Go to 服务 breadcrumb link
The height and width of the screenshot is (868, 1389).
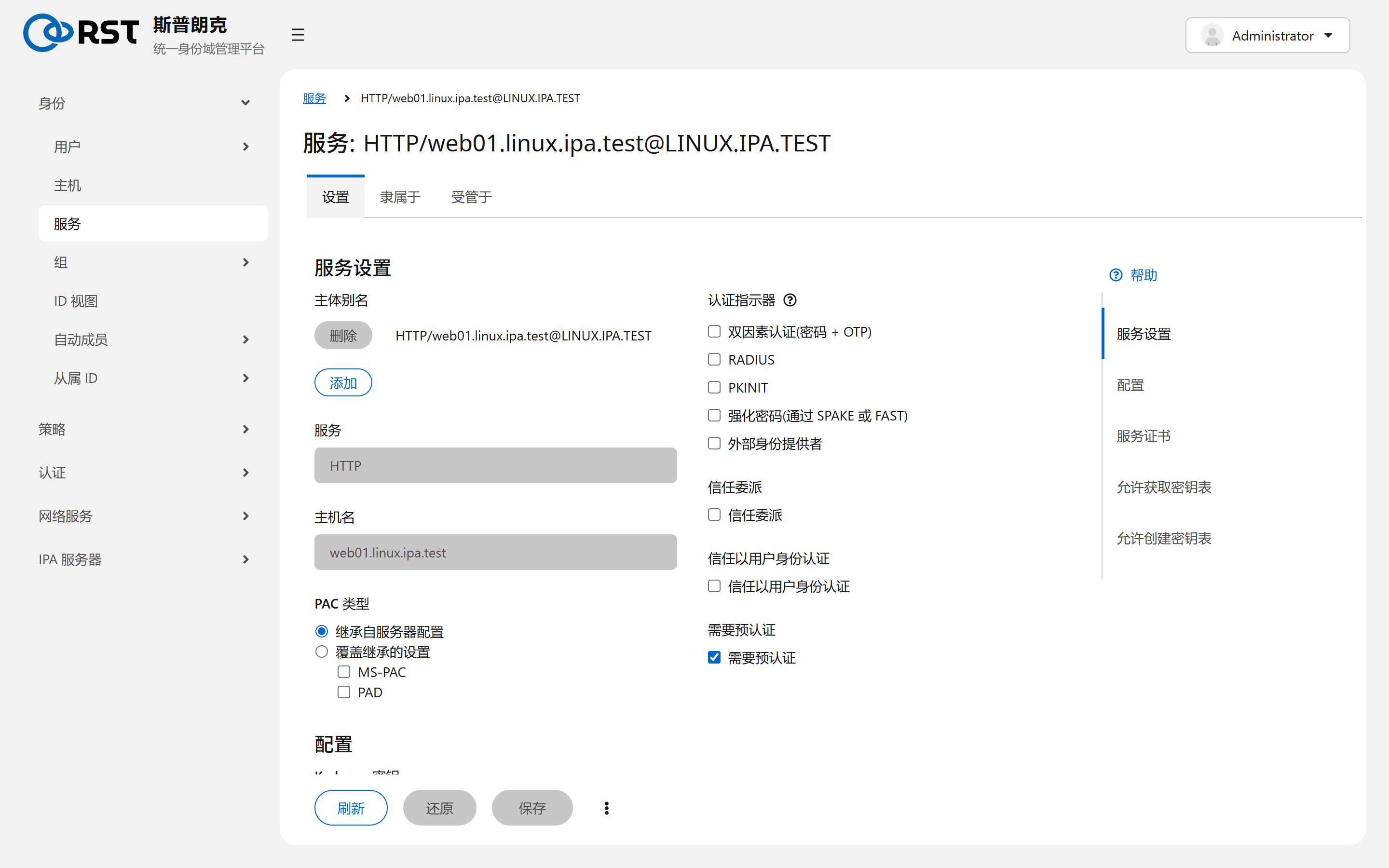pyautogui.click(x=314, y=98)
